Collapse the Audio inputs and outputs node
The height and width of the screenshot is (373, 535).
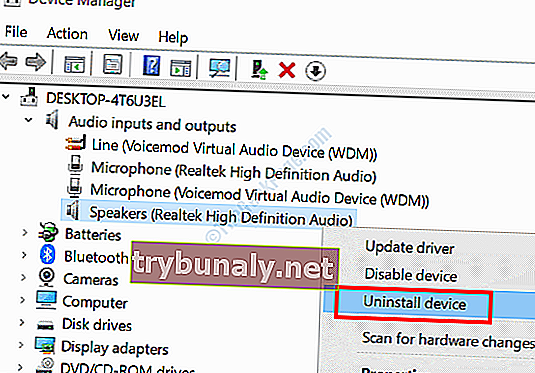tap(29, 120)
